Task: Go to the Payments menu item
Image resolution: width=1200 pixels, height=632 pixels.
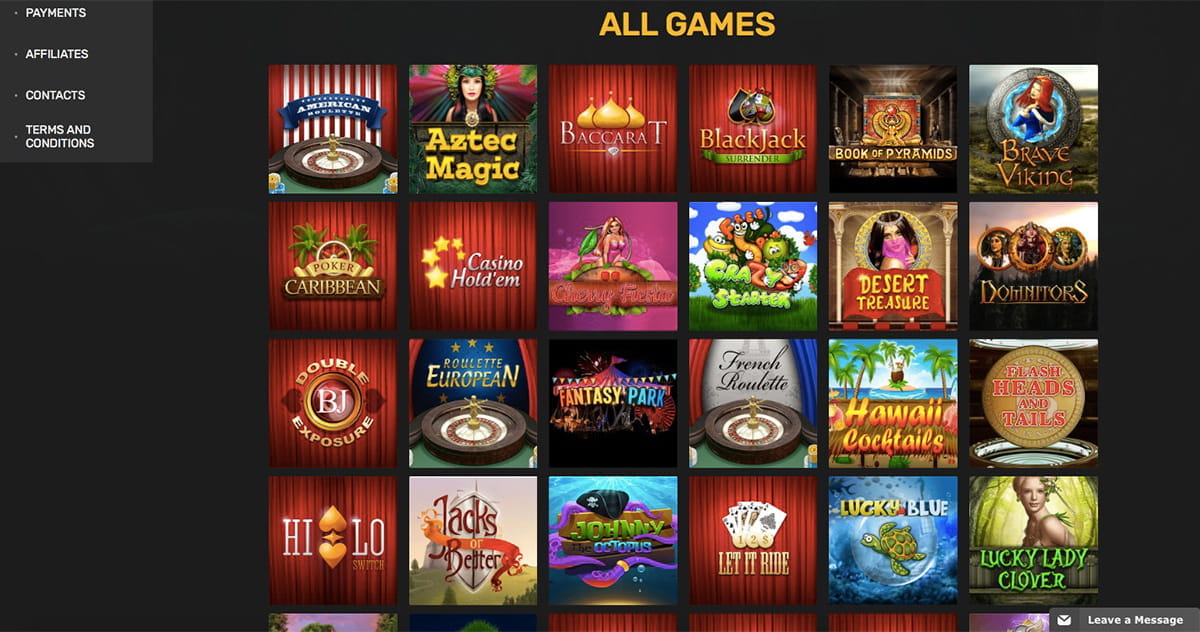Action: (56, 13)
